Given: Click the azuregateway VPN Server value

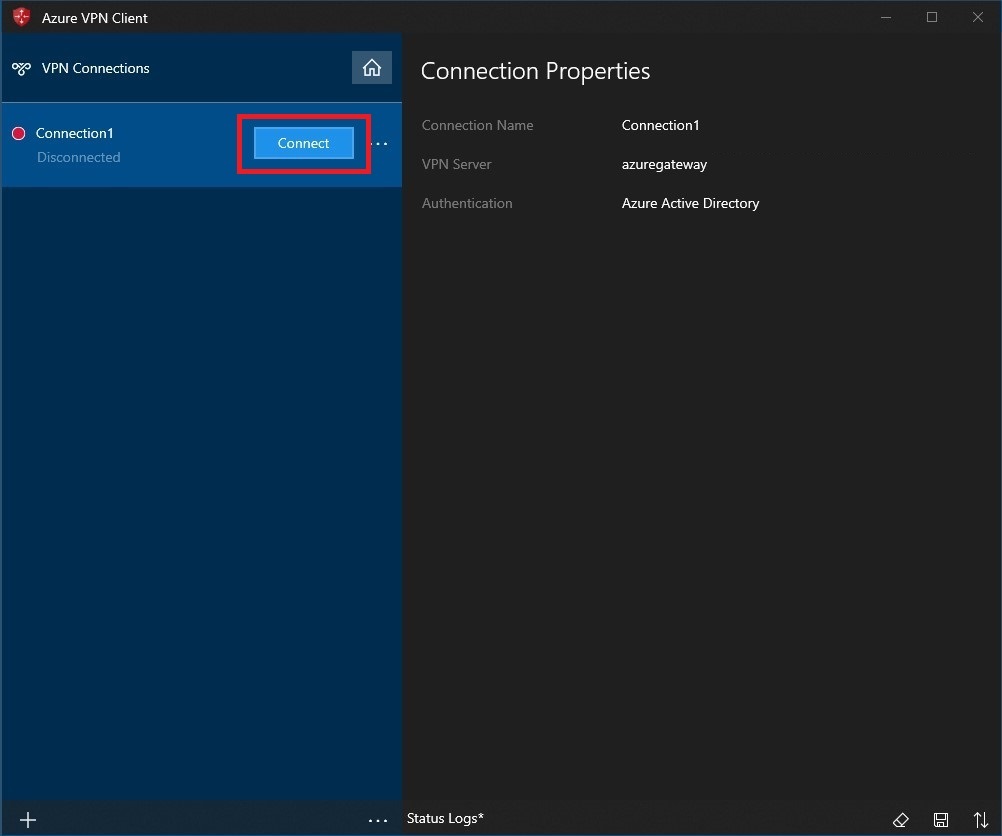Looking at the screenshot, I should (x=664, y=164).
